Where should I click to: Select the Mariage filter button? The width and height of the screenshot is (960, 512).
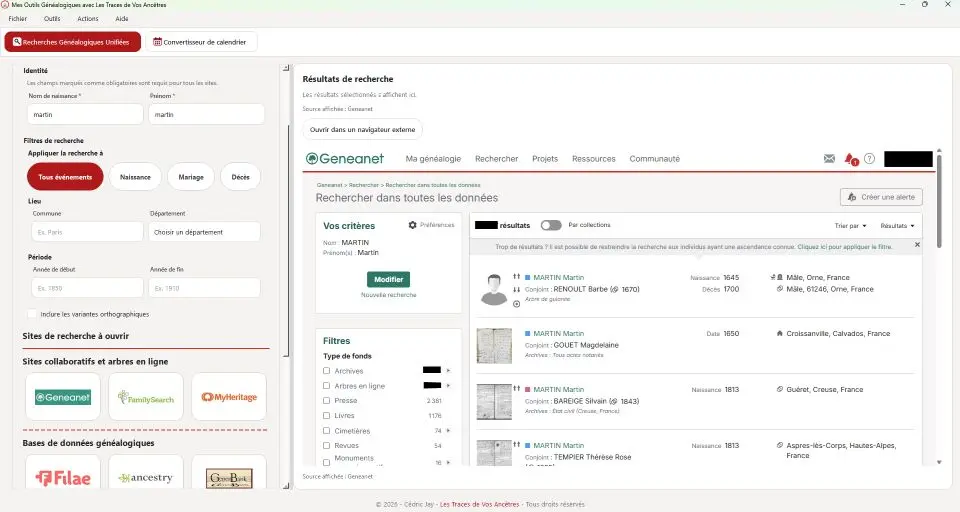tap(191, 177)
